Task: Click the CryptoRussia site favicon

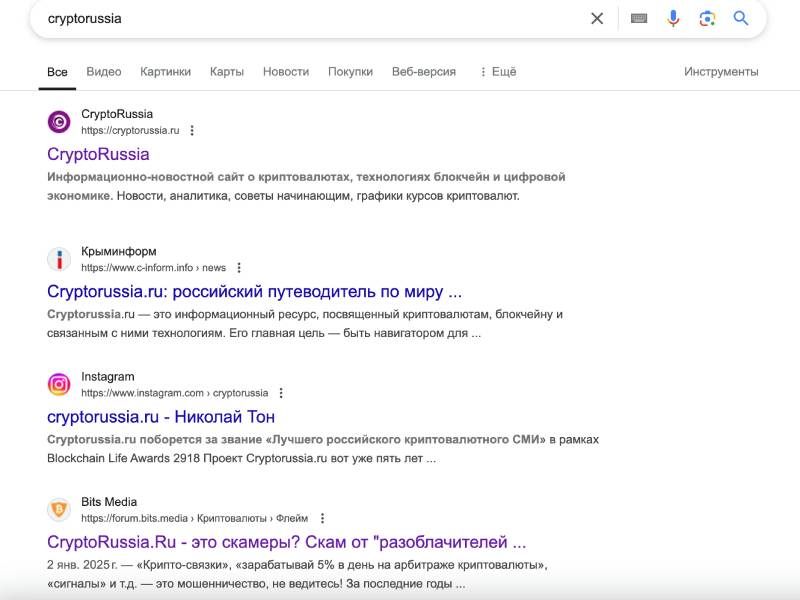Action: (59, 122)
